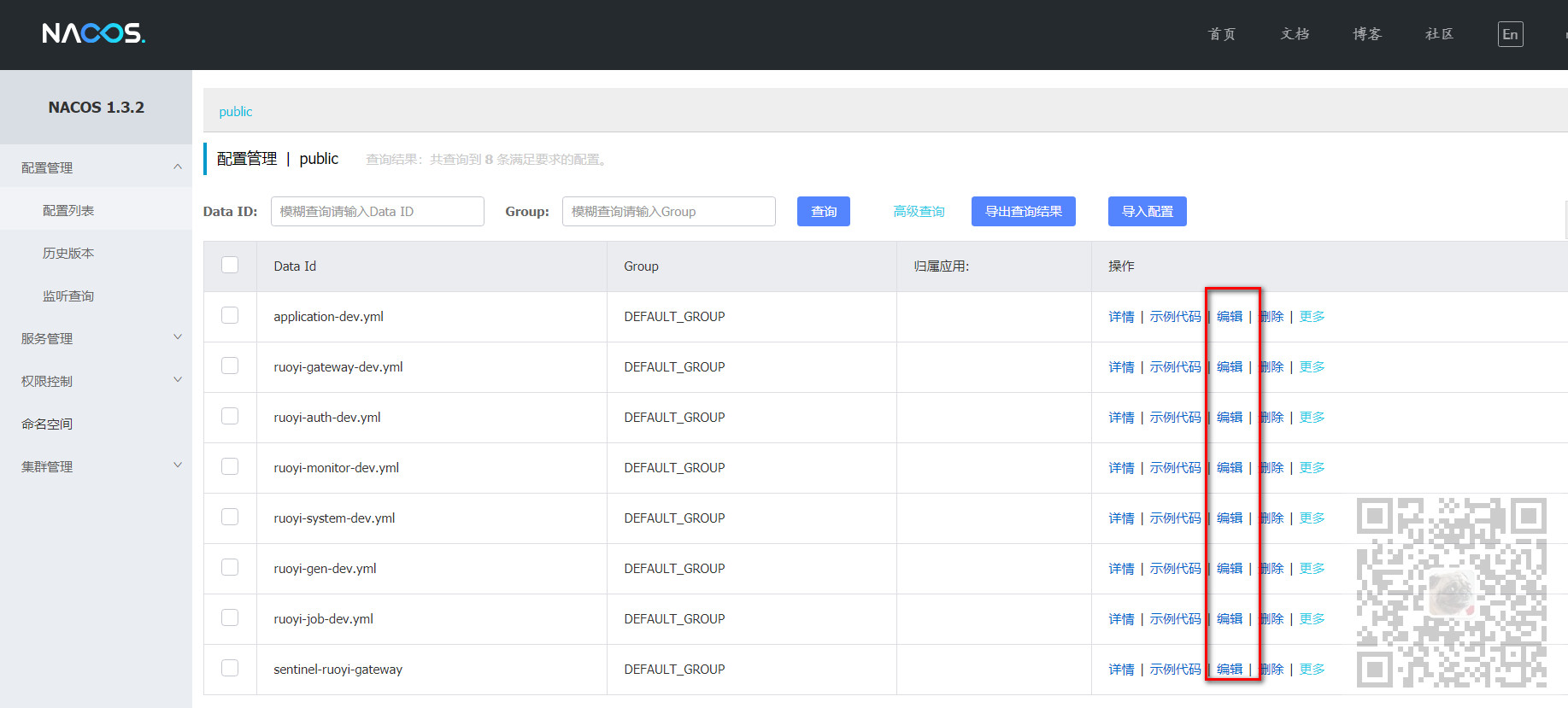The width and height of the screenshot is (1568, 708).
Task: Check the ruoyi-auth-dev.yml row checkbox
Action: tap(230, 416)
